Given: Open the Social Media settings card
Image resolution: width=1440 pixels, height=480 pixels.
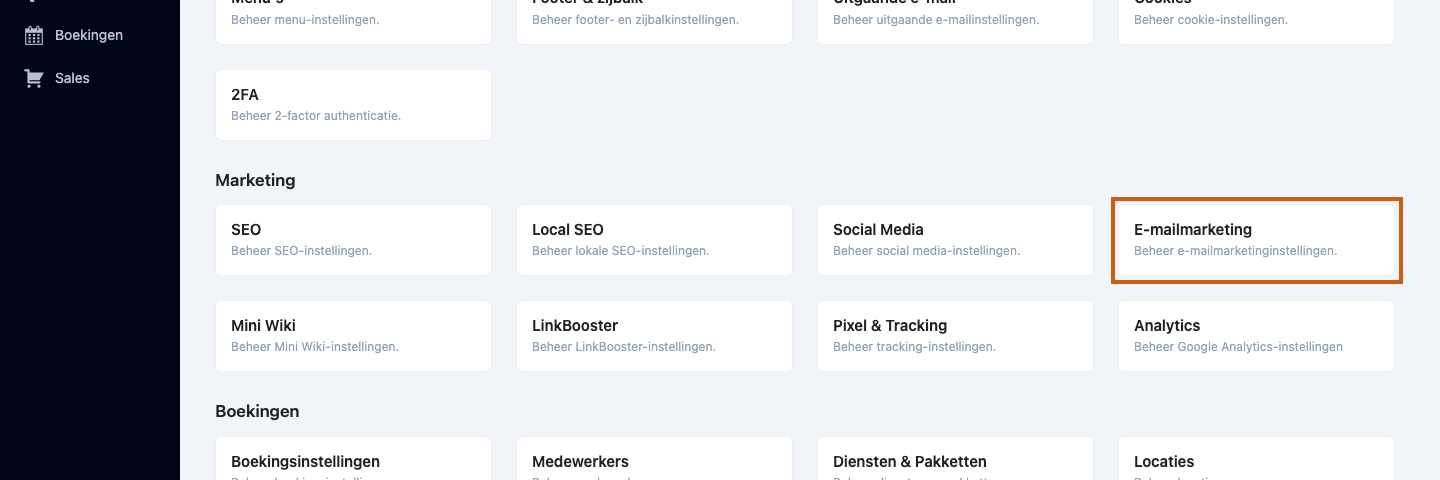Looking at the screenshot, I should point(955,240).
